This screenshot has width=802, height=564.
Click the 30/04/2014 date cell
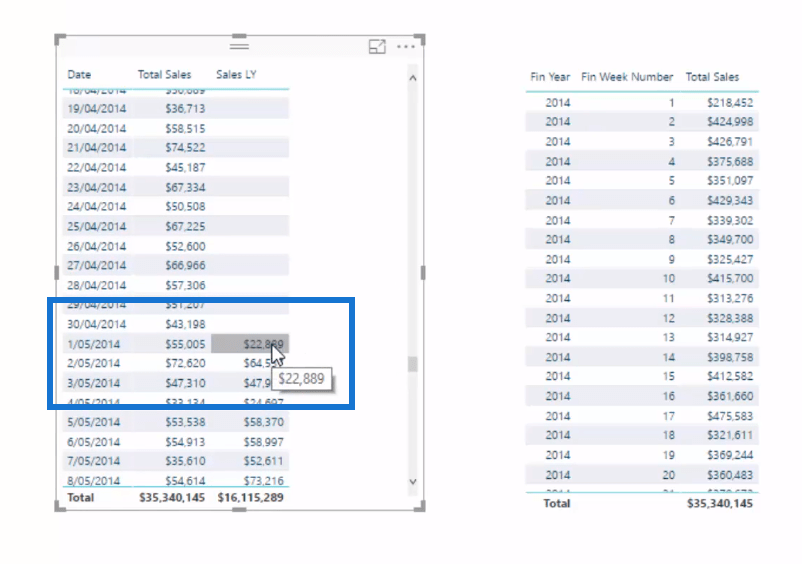coord(97,324)
